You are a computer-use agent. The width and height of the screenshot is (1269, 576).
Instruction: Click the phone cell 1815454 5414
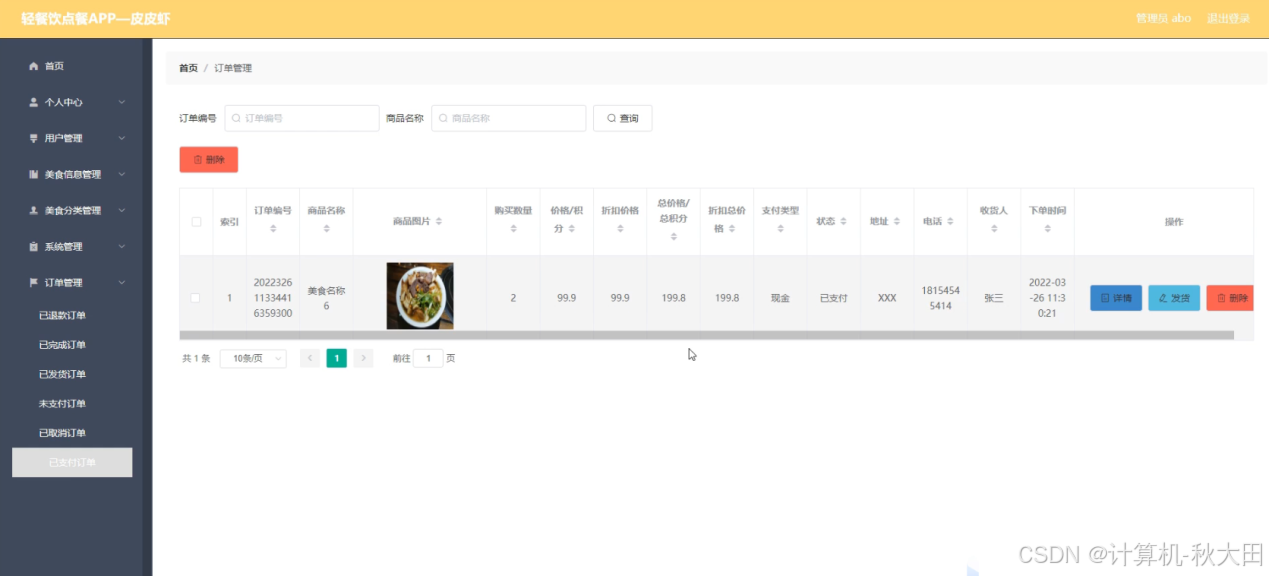tap(941, 298)
